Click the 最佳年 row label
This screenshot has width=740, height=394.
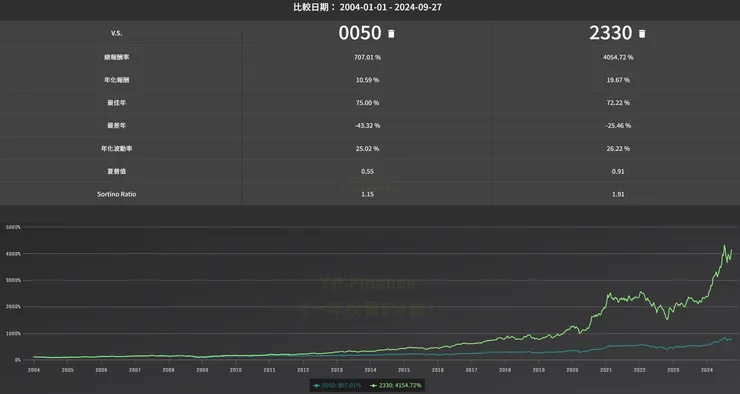tap(117, 103)
